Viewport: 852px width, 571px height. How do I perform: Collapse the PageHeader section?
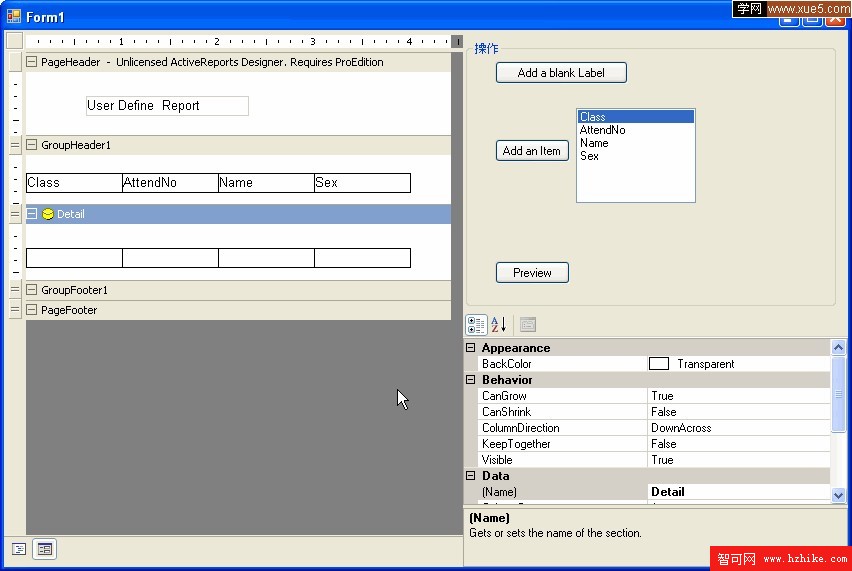[32, 62]
